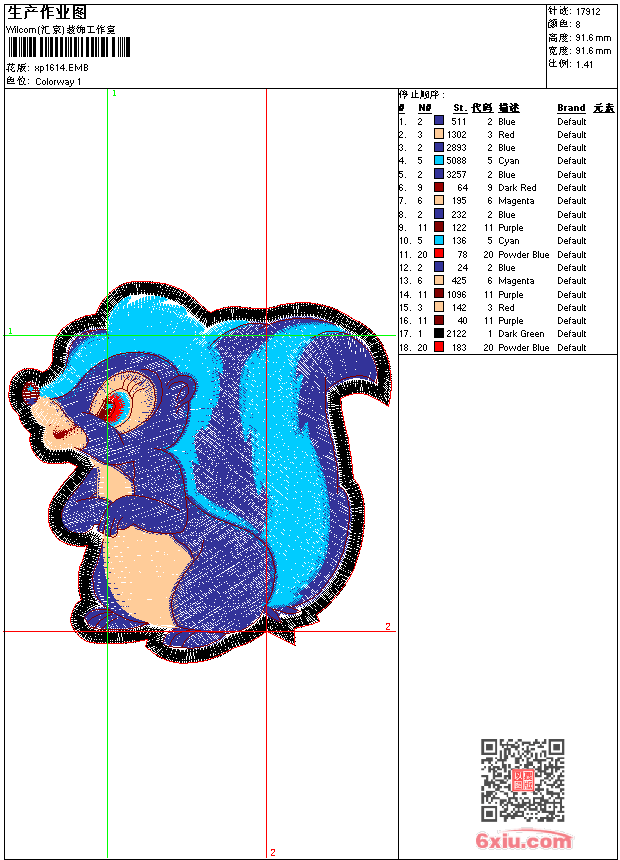This screenshot has height=860, width=620.
Task: Click the stitch count value 5088
Action: [x=456, y=161]
